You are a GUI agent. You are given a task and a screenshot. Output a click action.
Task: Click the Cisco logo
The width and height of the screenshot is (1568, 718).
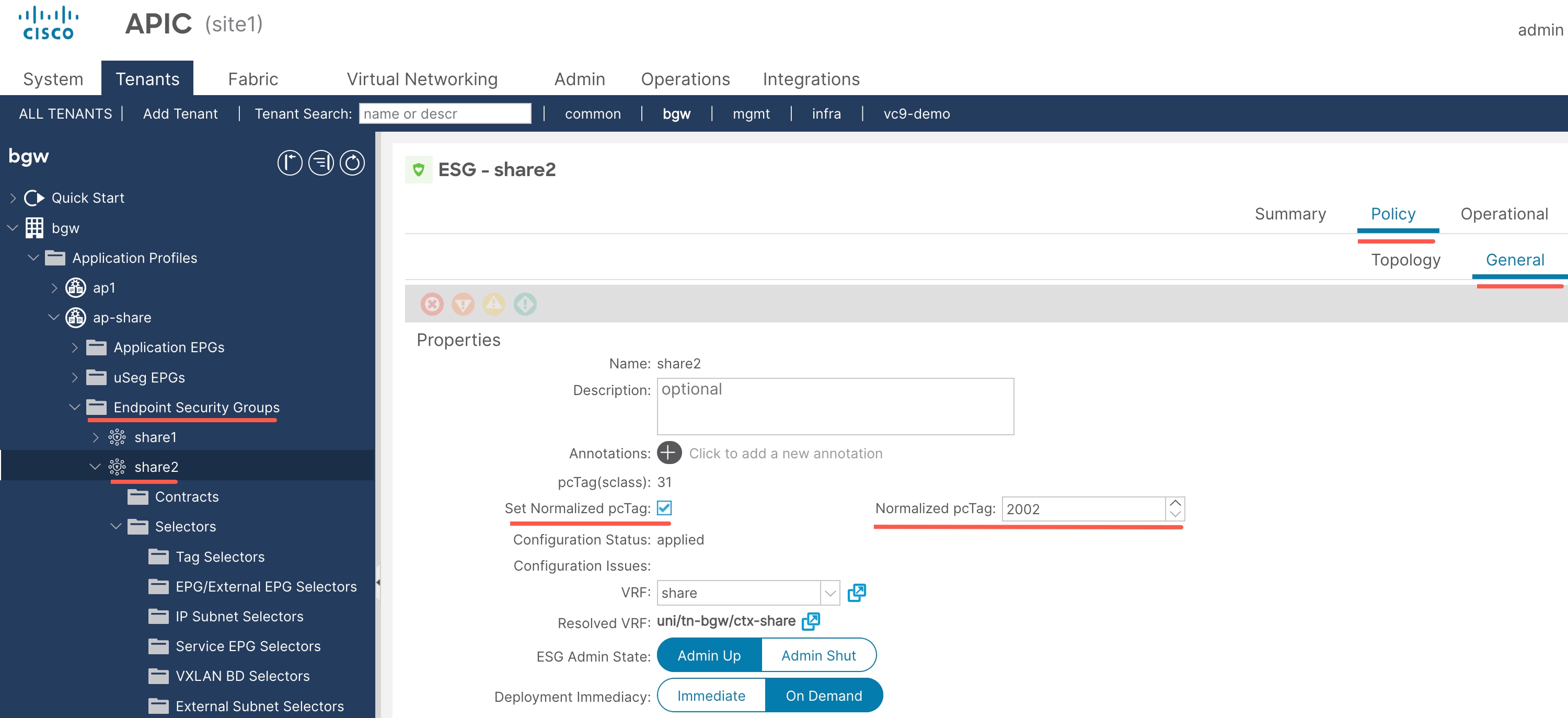(48, 22)
